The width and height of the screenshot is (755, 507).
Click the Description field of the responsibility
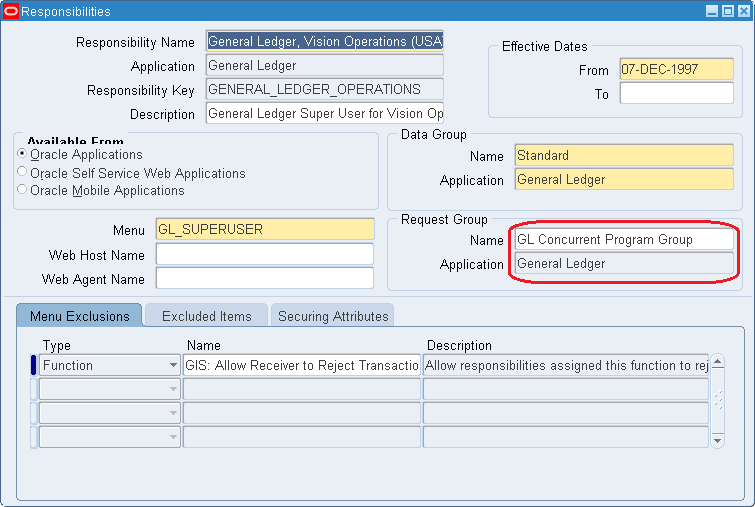325,114
